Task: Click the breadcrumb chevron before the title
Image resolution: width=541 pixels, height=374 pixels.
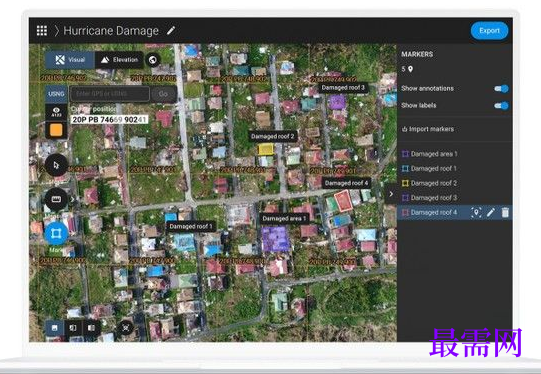Action: click(57, 31)
